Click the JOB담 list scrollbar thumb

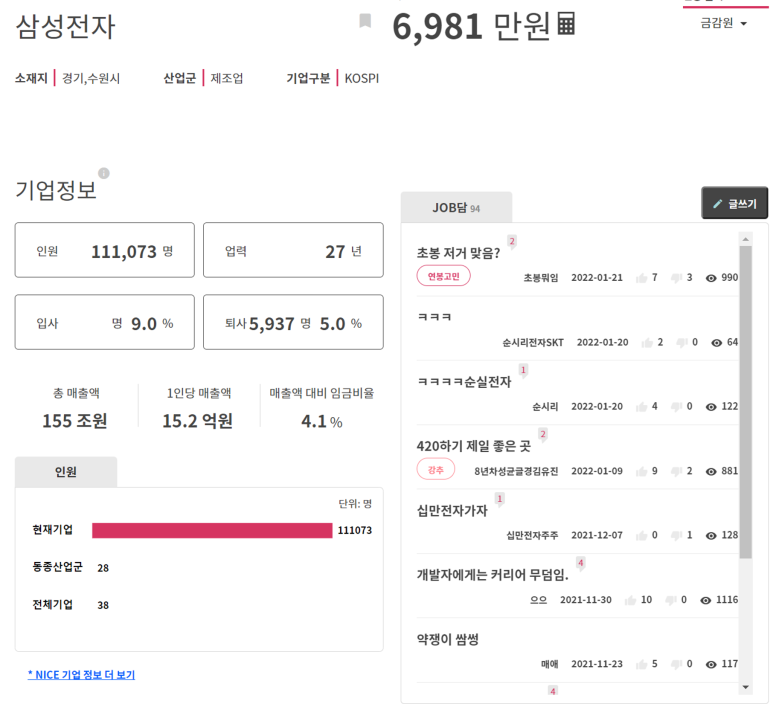745,402
